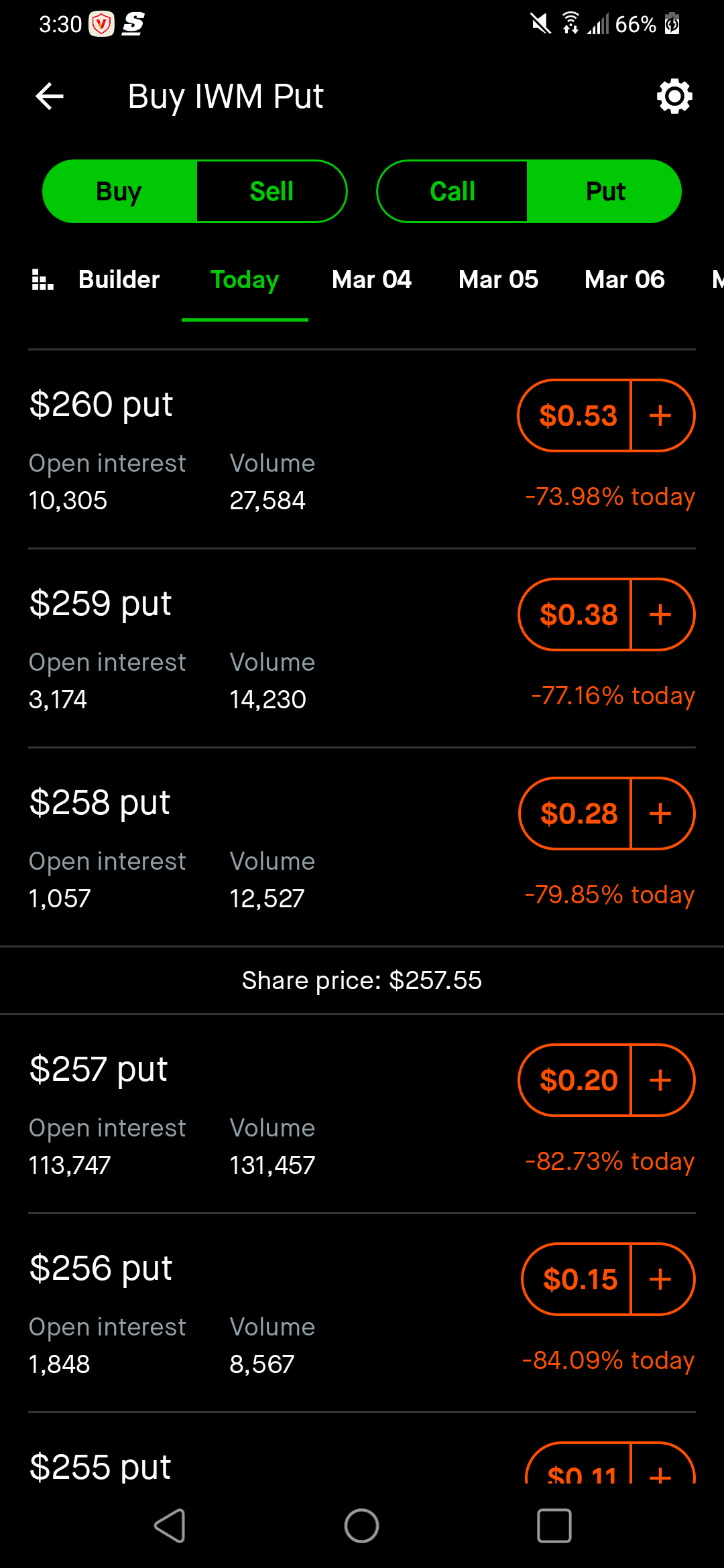Select the Buy toggle option
Screen dimensions: 724x1568
coord(119,192)
